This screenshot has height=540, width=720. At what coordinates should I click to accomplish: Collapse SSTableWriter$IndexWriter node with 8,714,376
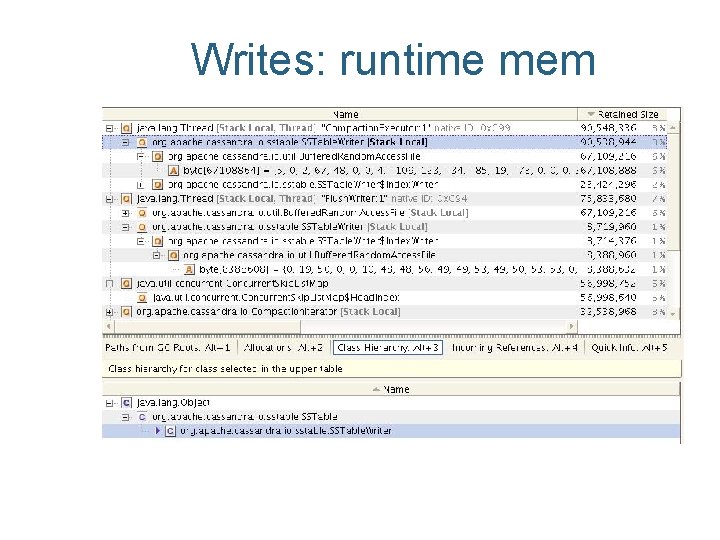(x=141, y=242)
